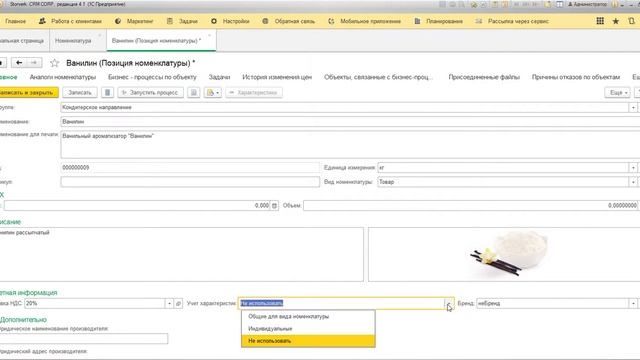Image resolution: width=640 pixels, height=360 pixels.
Task: Click the Запустить процесс button
Action: (151, 93)
